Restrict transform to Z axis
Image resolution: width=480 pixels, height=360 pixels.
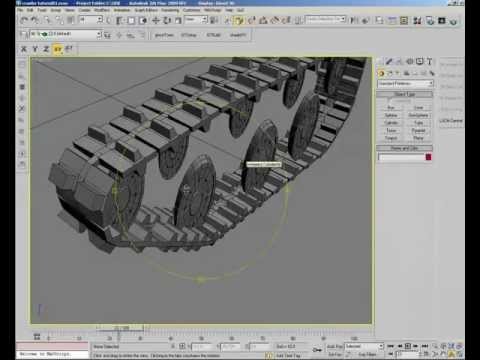46,49
